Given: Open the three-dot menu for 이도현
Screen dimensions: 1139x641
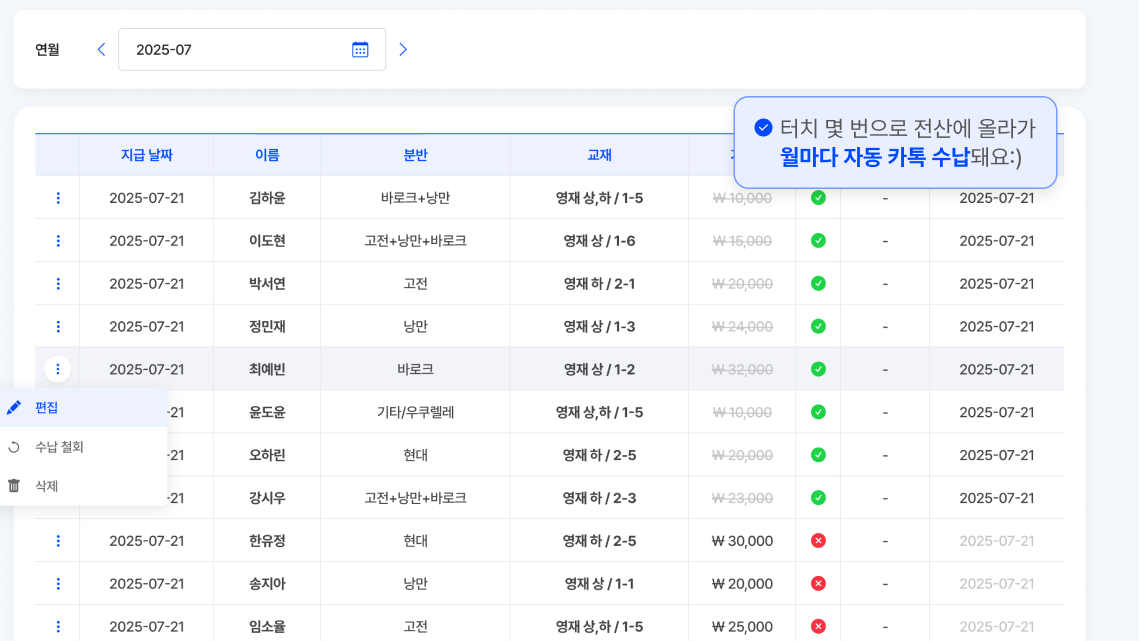Looking at the screenshot, I should (58, 241).
